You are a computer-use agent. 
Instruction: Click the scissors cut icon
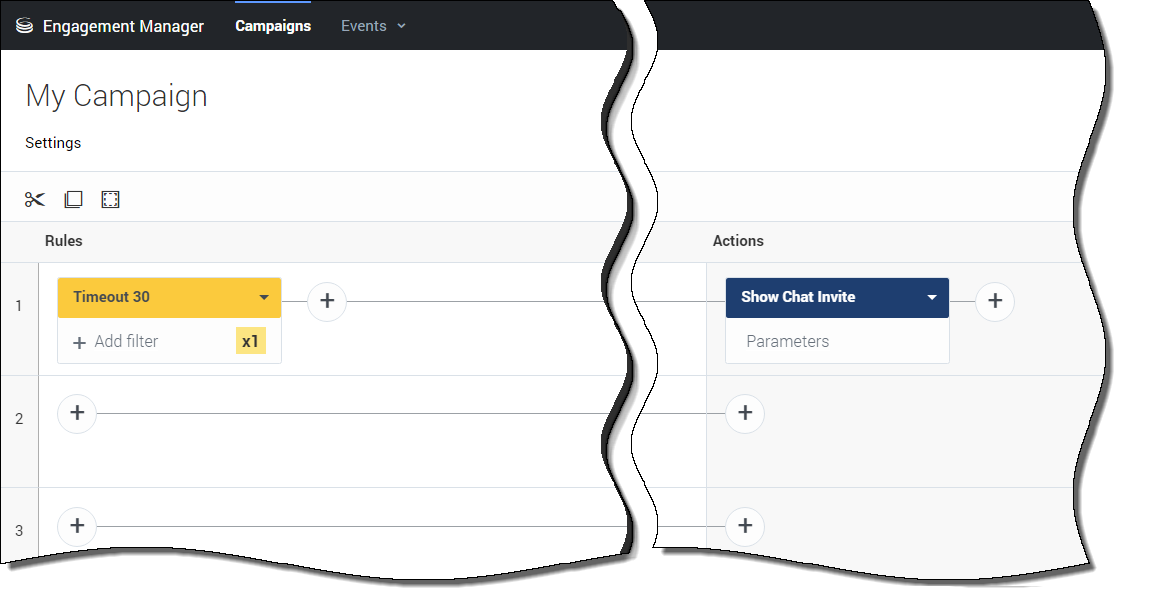pos(35,200)
